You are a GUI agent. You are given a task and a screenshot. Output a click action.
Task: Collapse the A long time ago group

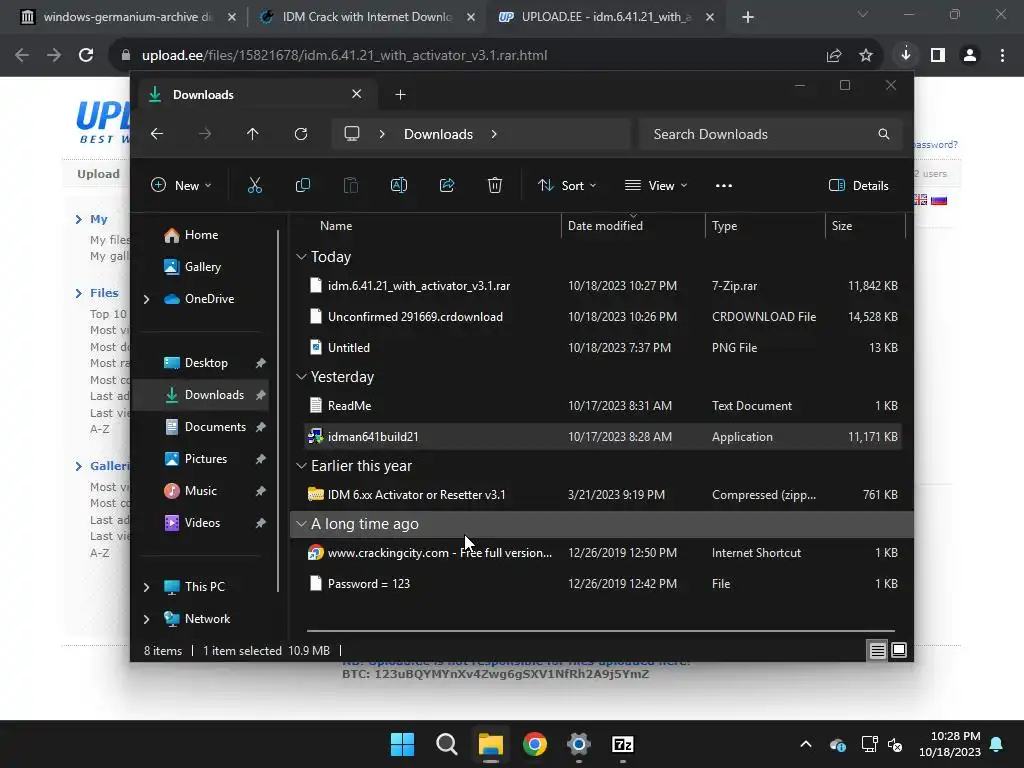coord(301,524)
